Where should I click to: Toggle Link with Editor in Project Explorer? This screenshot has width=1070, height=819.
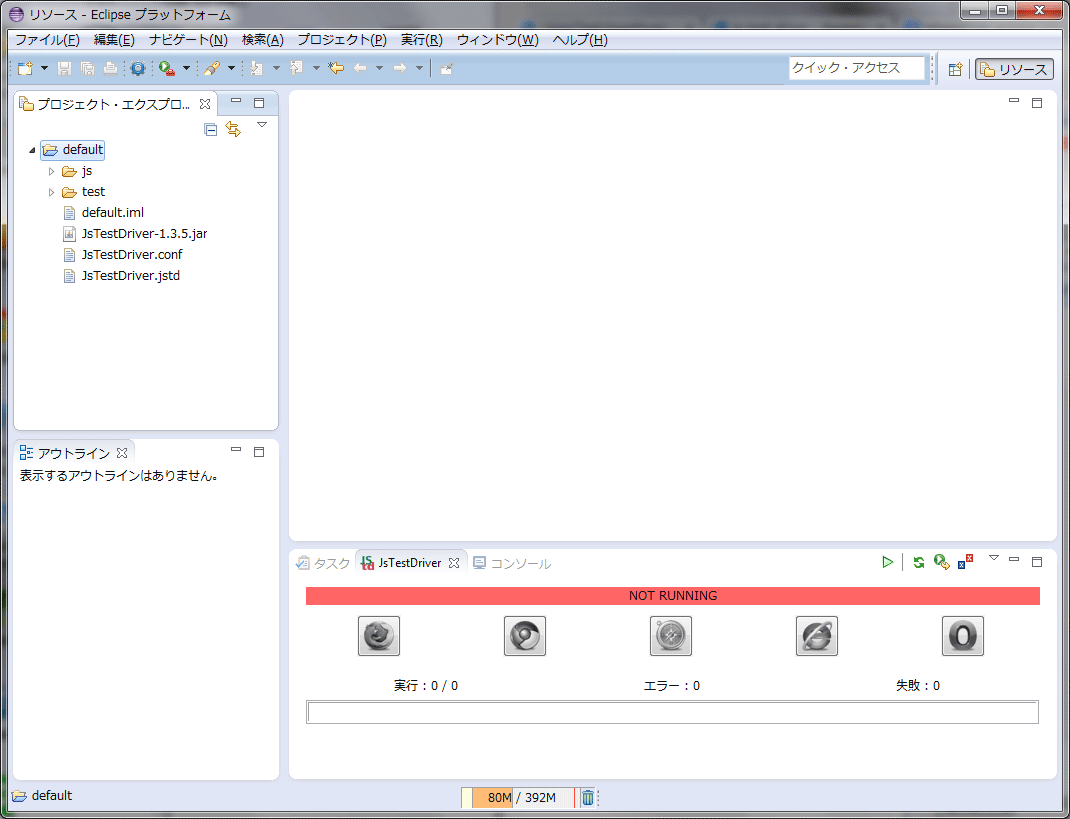pyautogui.click(x=233, y=130)
